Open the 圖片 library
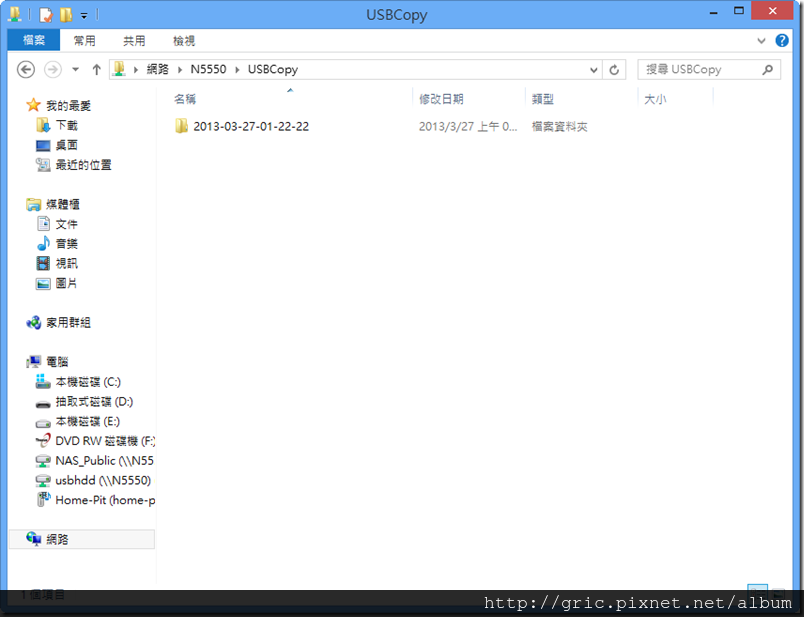 [x=67, y=283]
